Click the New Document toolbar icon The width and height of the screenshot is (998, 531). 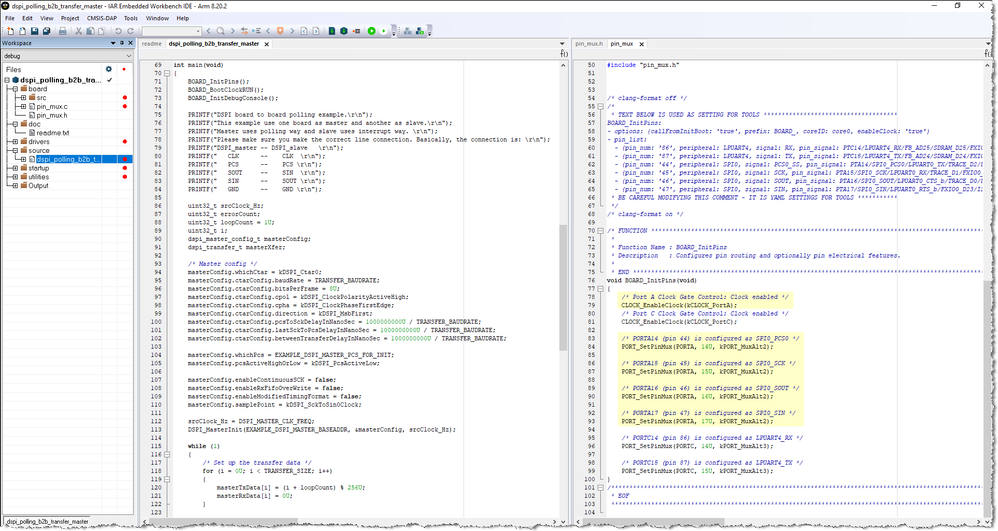click(x=8, y=31)
